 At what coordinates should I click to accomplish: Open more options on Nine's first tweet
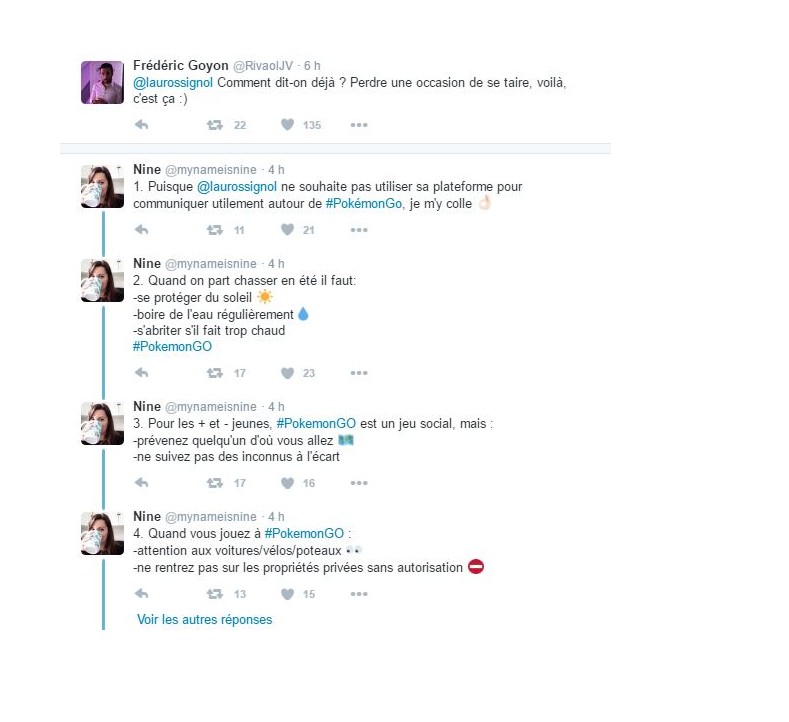point(359,230)
